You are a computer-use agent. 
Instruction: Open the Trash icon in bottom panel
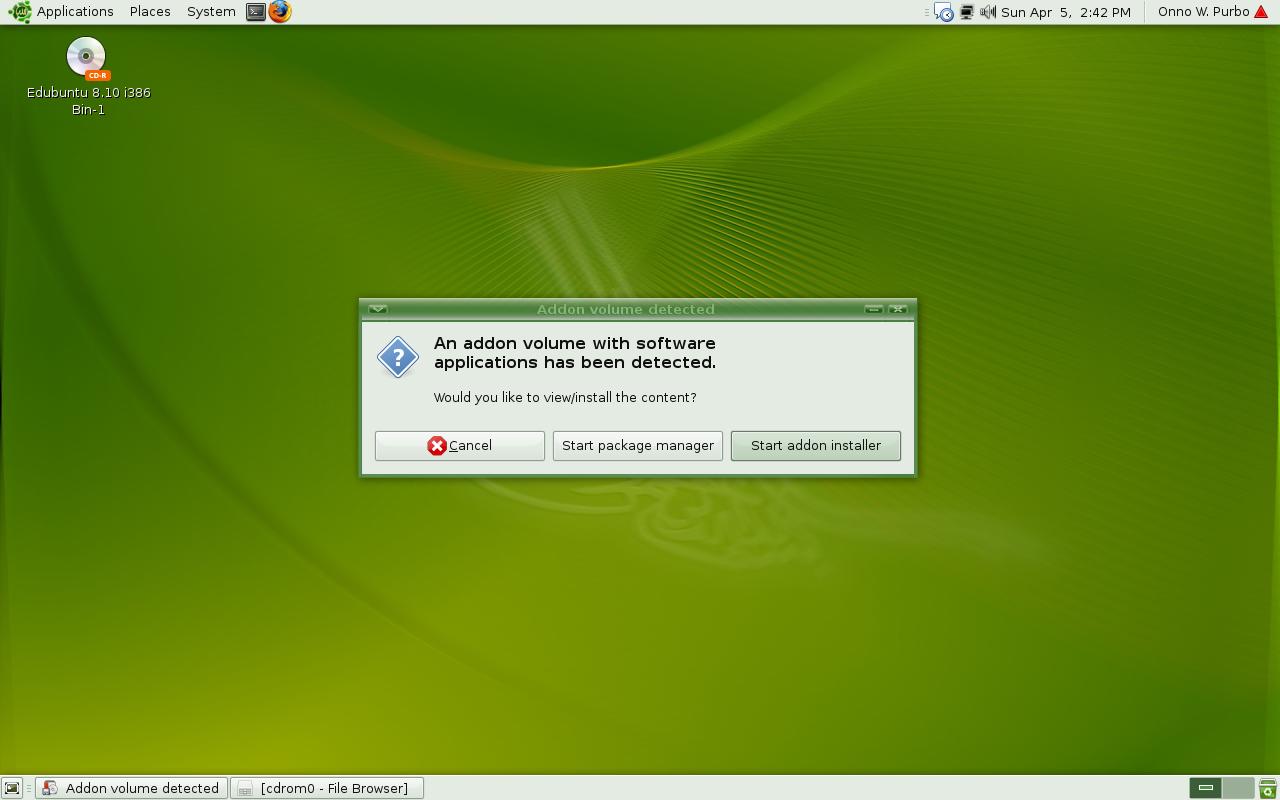(1267, 788)
